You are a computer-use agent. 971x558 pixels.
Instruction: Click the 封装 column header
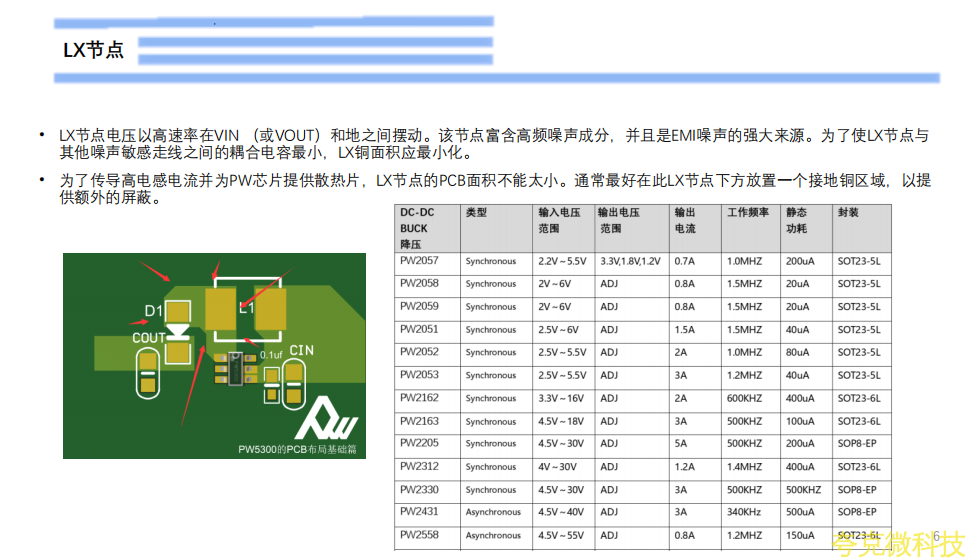click(x=848, y=213)
